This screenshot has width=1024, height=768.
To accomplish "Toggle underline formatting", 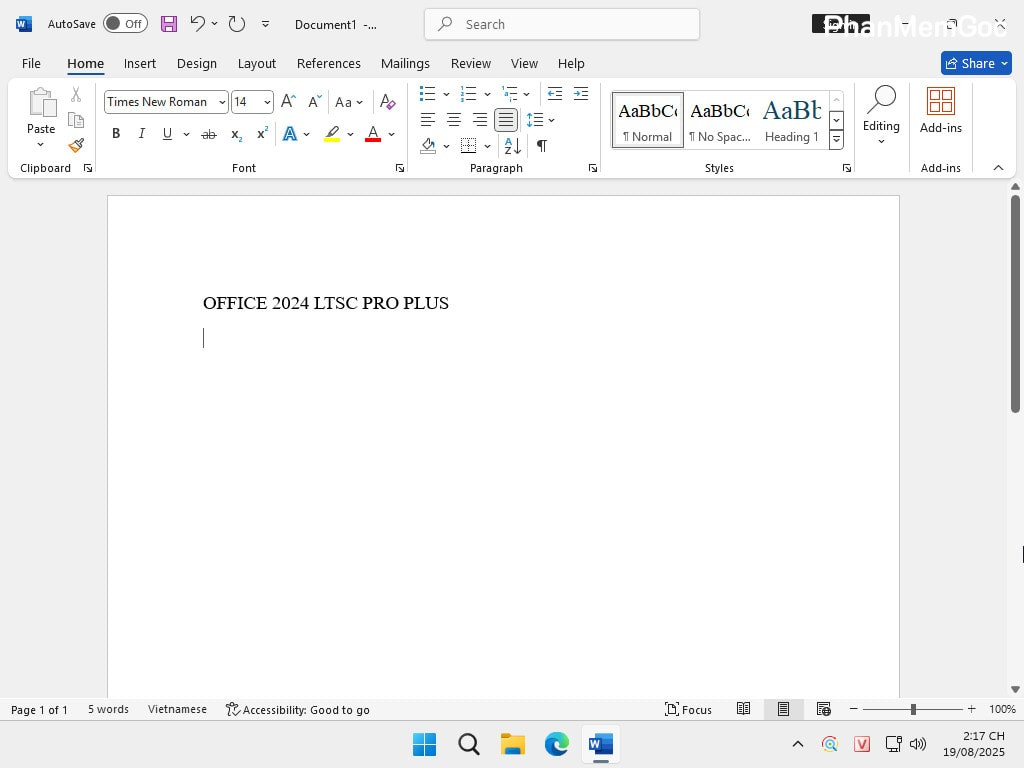I will point(167,134).
